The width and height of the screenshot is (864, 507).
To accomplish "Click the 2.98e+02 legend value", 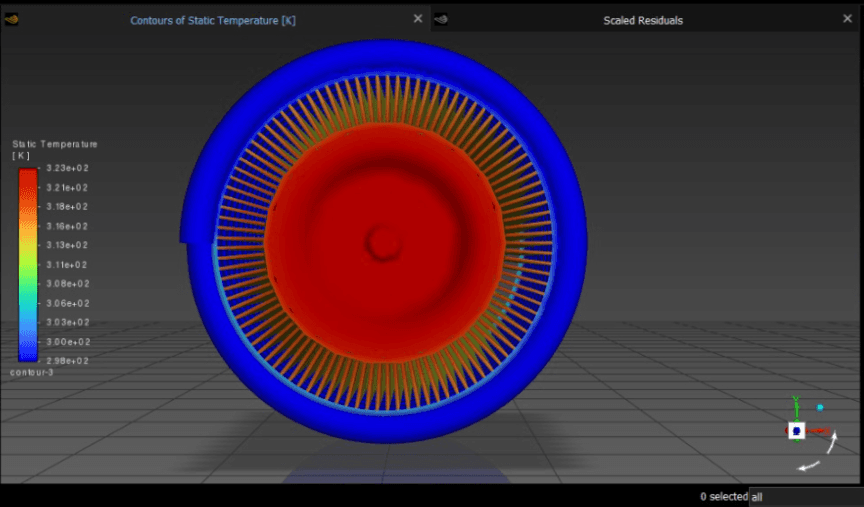I will [67, 361].
